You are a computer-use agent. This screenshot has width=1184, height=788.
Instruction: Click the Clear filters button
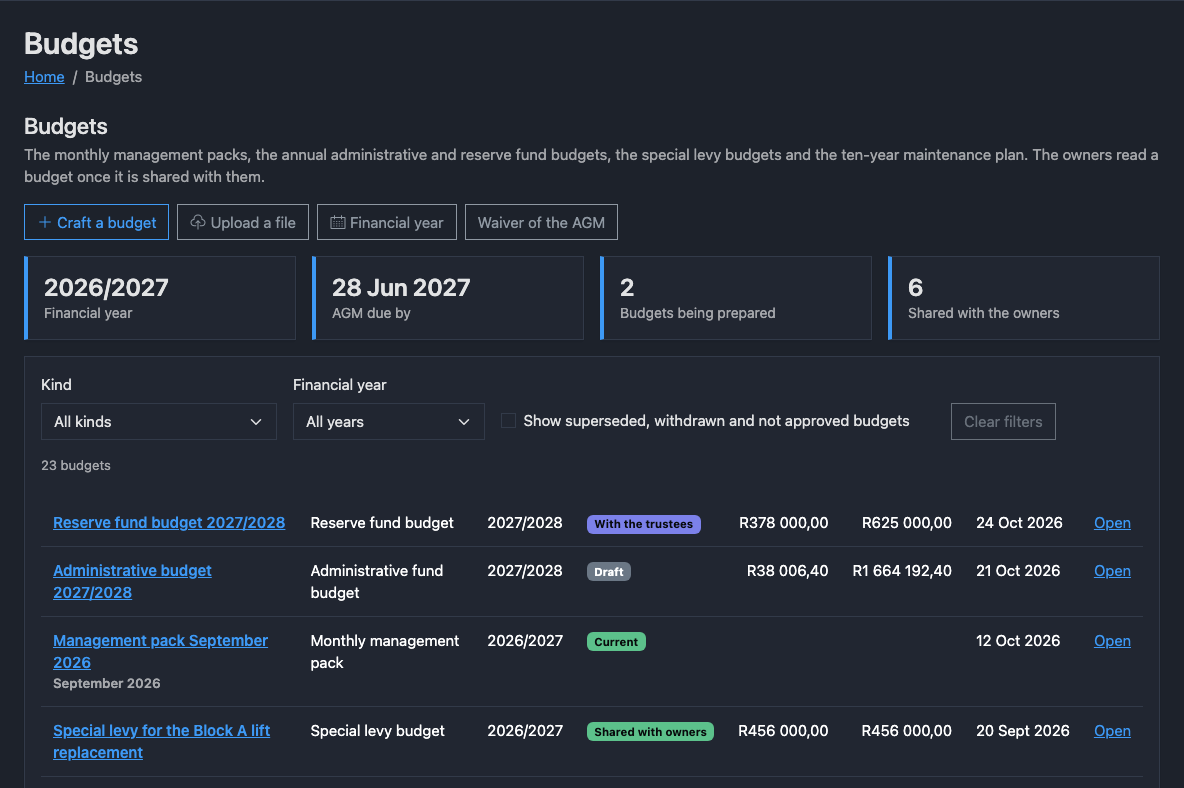tap(1003, 421)
